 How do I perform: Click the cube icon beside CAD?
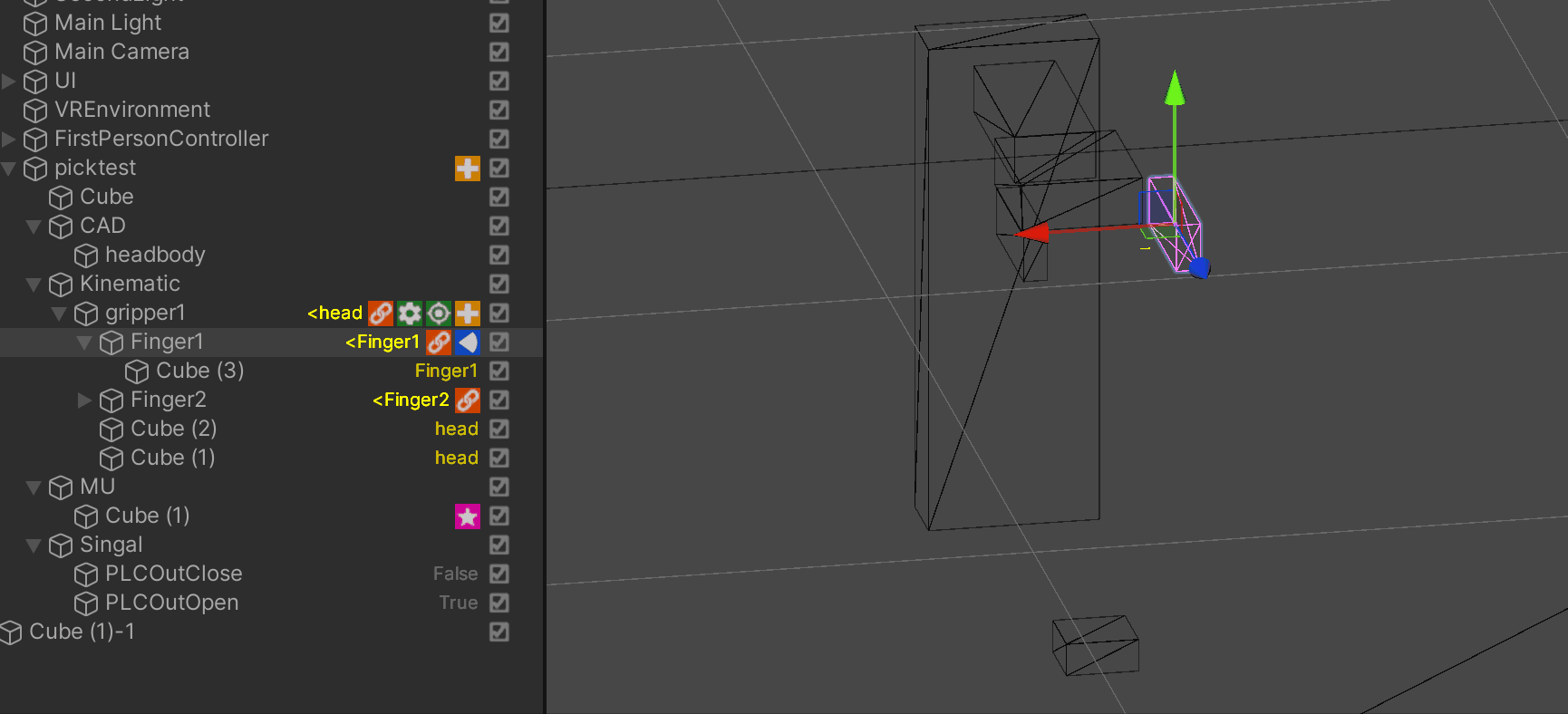click(61, 227)
